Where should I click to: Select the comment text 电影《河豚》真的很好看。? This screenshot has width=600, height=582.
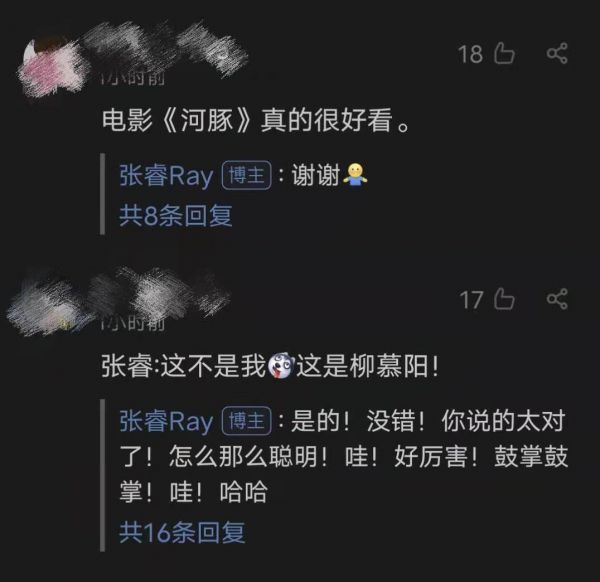[255, 120]
